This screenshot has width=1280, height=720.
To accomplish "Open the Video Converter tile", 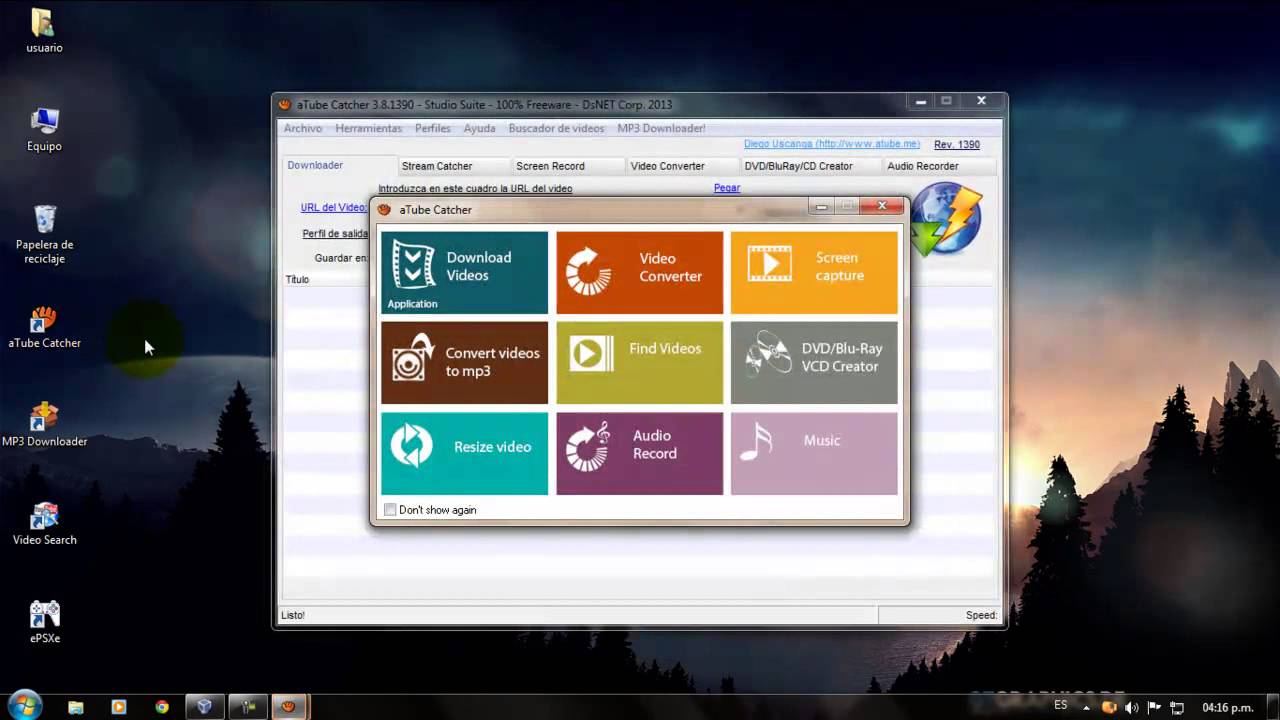I will (x=639, y=272).
